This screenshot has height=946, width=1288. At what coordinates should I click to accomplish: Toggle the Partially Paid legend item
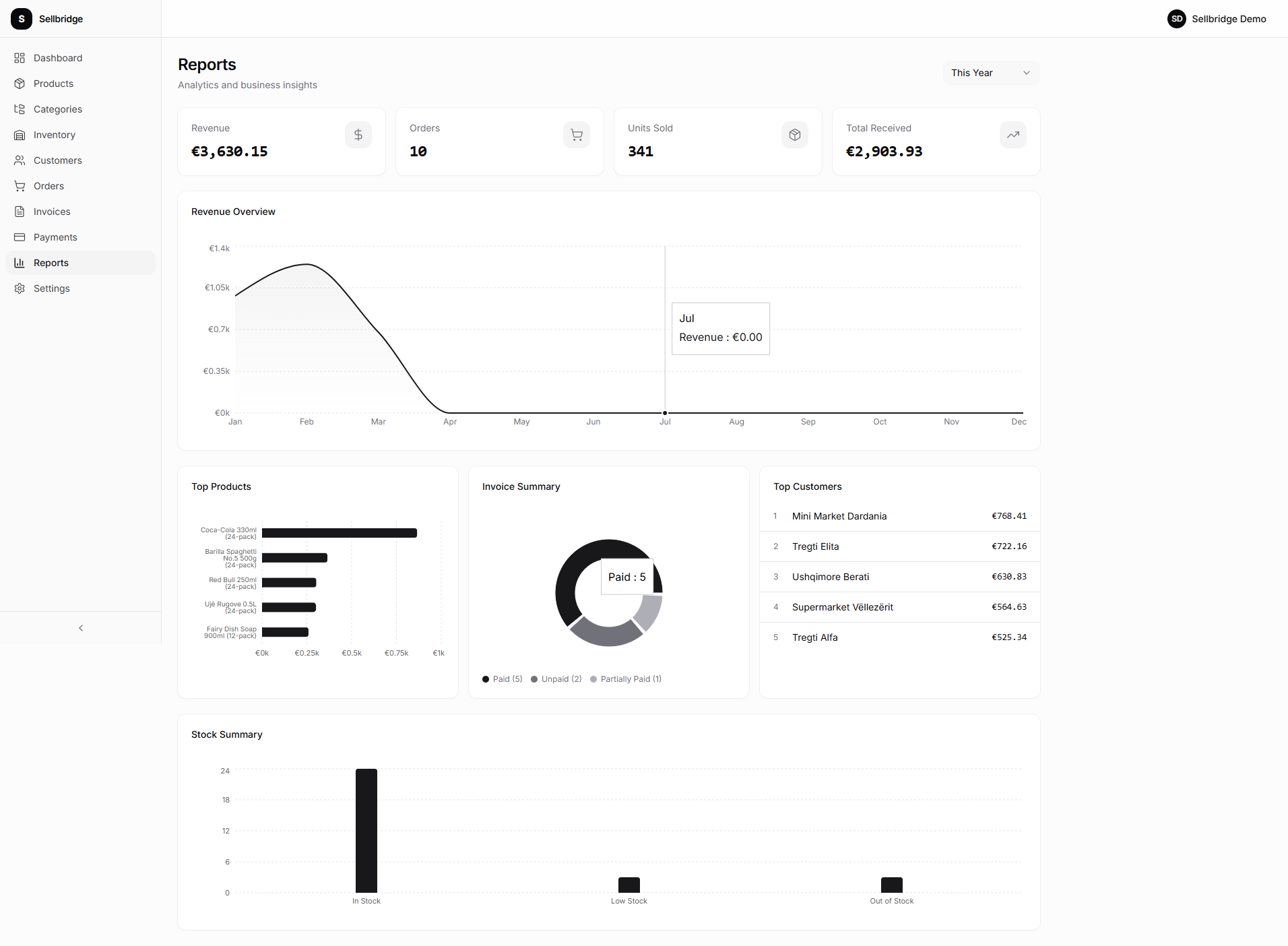coord(626,679)
